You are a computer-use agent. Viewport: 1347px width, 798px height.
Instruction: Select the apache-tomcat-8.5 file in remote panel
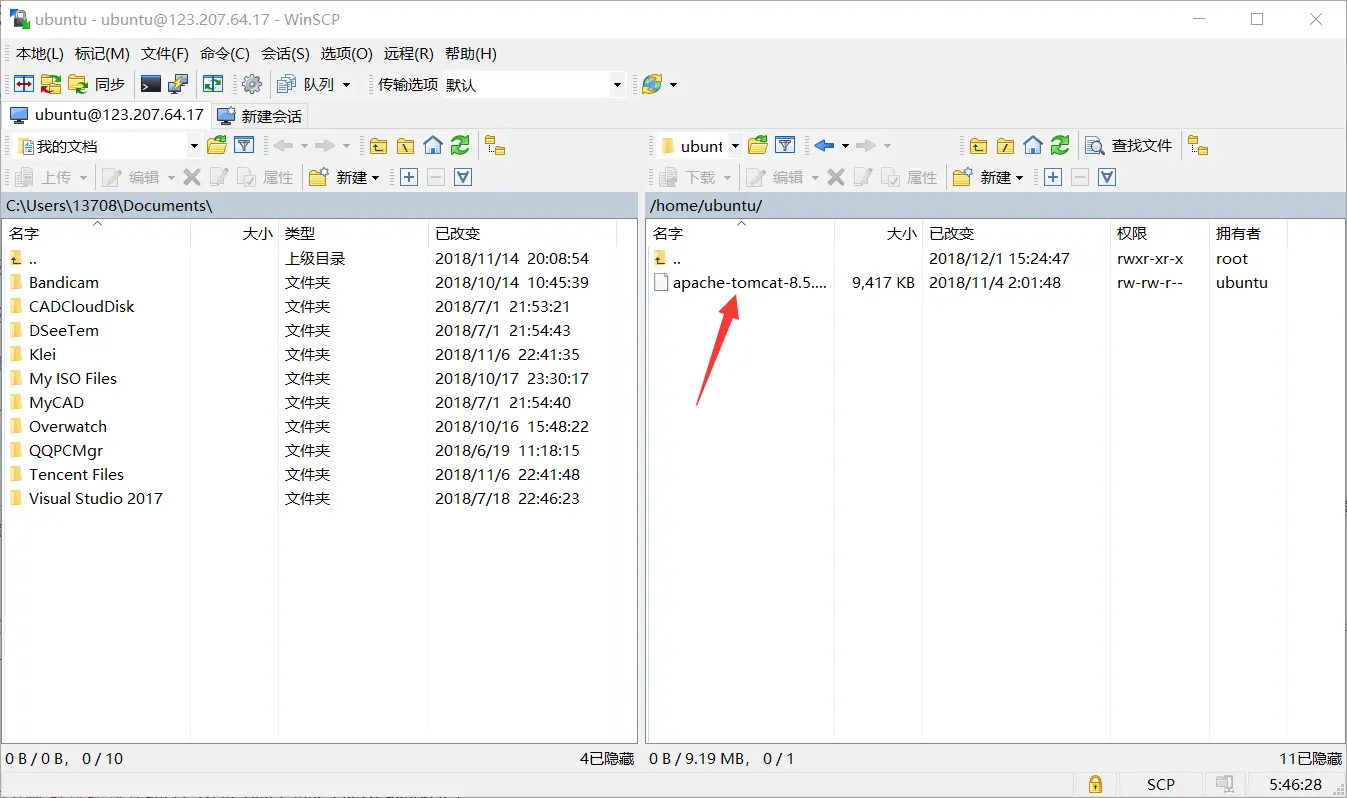(x=741, y=282)
